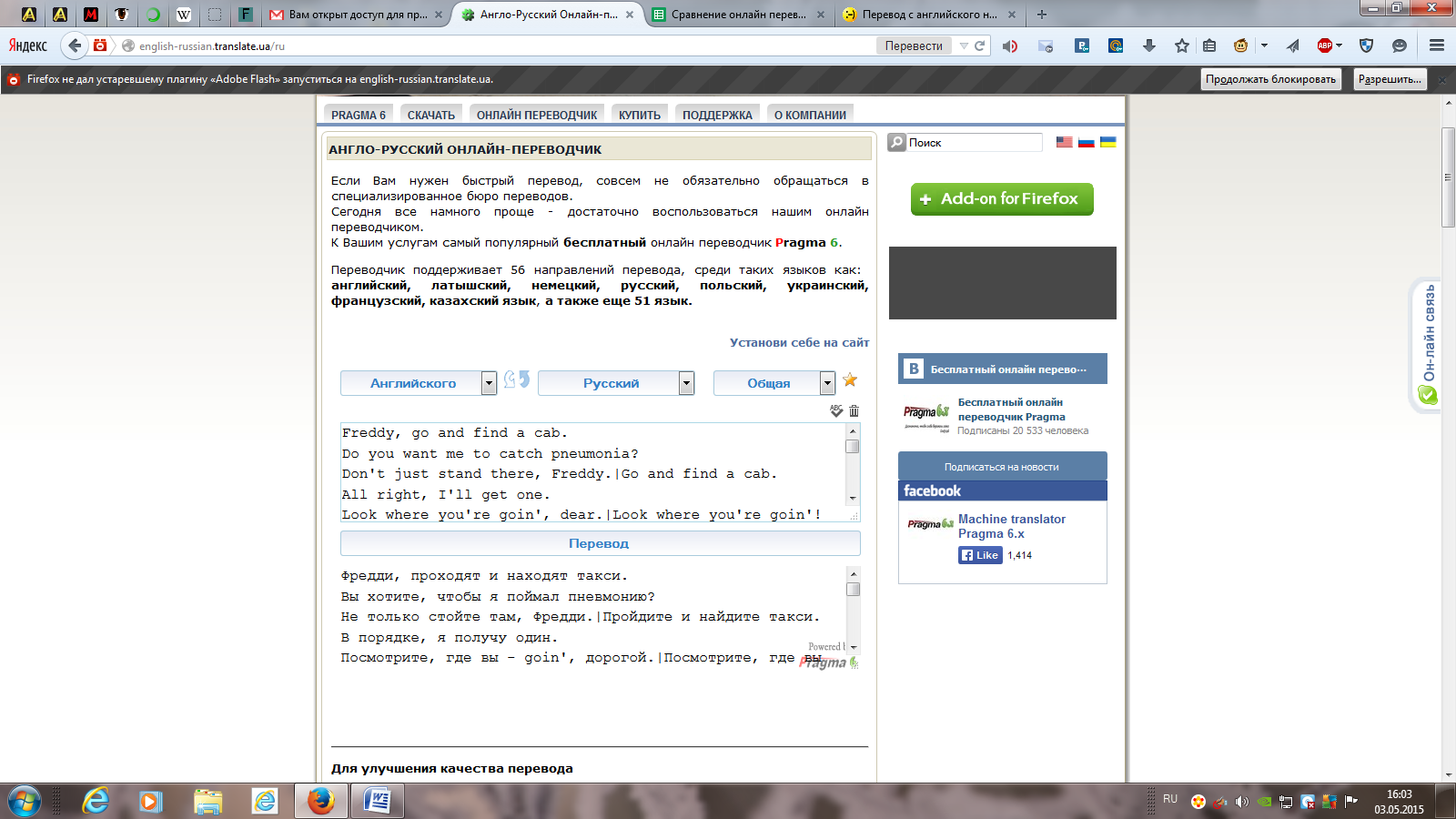The width and height of the screenshot is (1456, 819).
Task: Switch site language via the Ukrainian flag
Action: [1107, 142]
